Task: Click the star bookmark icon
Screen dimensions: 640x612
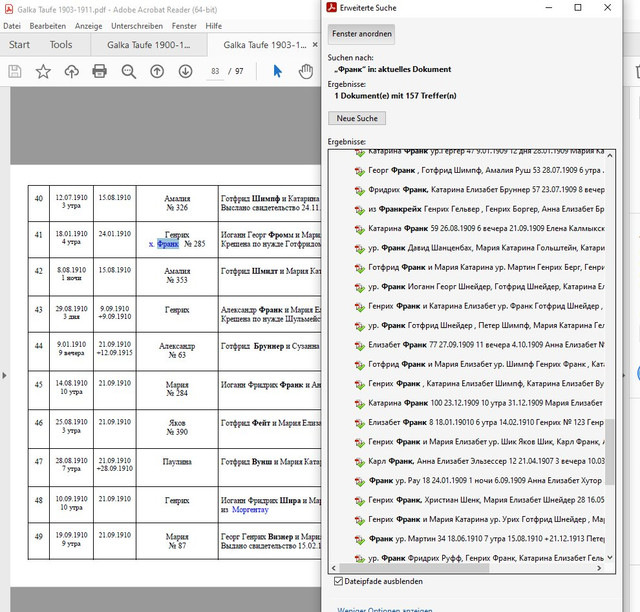Action: coord(43,71)
